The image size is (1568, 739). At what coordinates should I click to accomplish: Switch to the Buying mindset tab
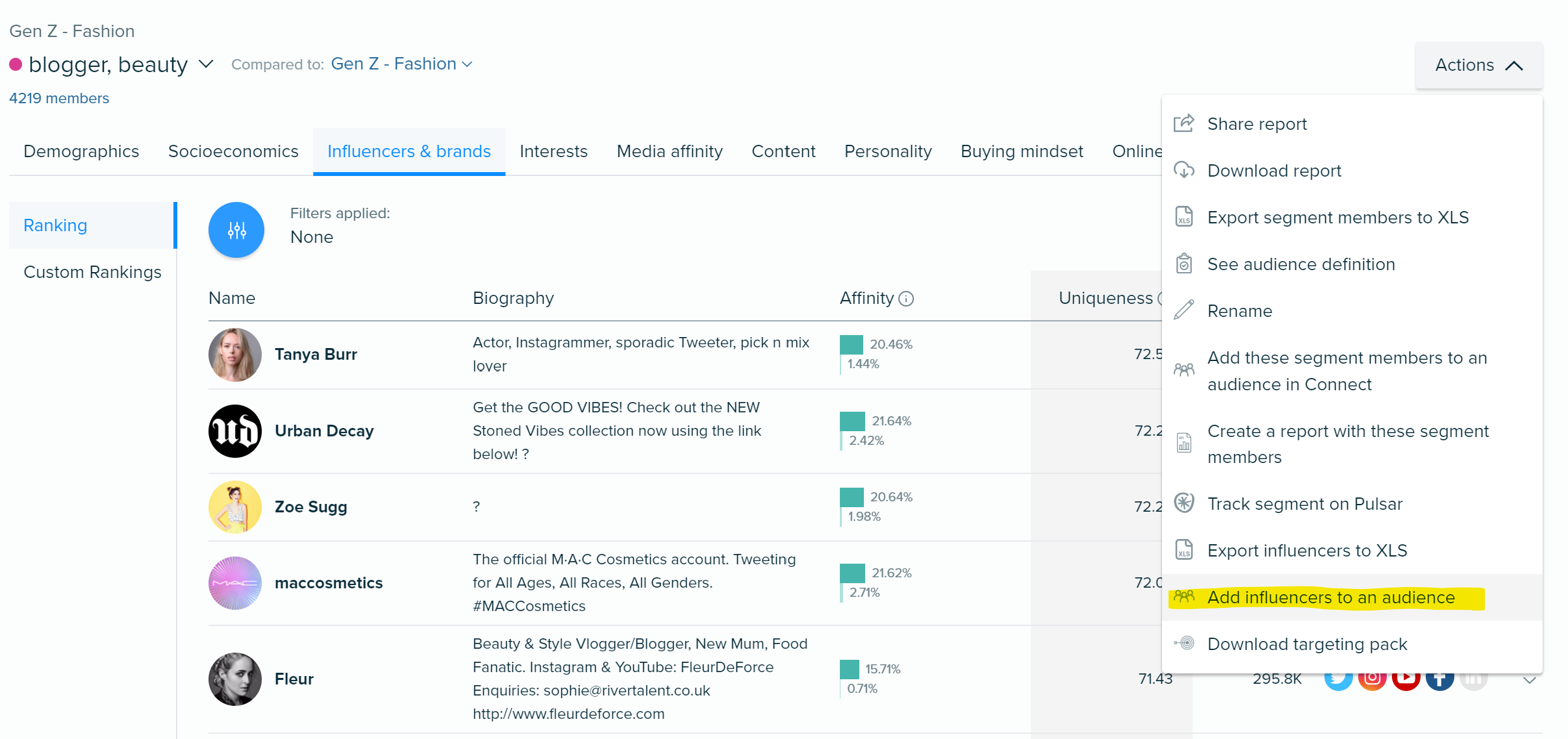click(1022, 151)
